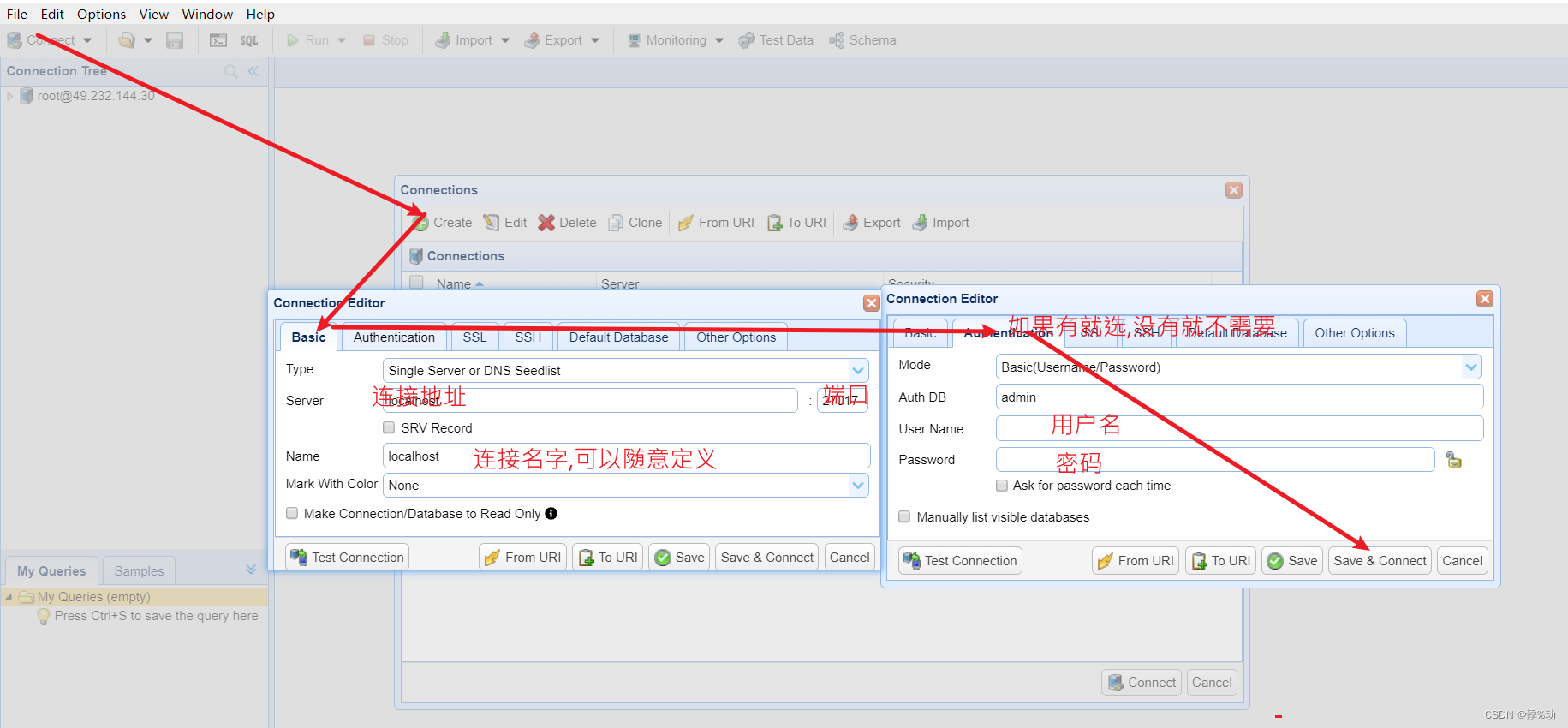The width and height of the screenshot is (1568, 728).
Task: Click the password key icon beside Password field
Action: pos(1454,460)
